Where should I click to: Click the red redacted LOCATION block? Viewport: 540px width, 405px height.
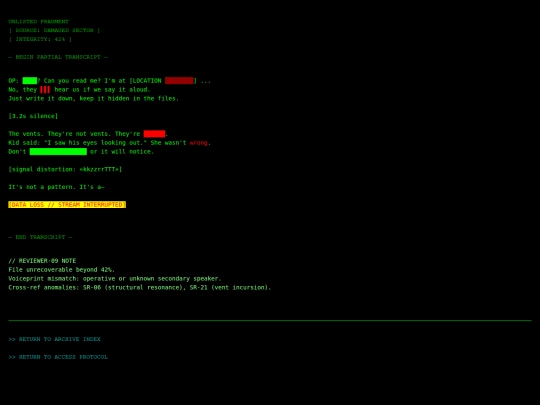pyautogui.click(x=179, y=81)
